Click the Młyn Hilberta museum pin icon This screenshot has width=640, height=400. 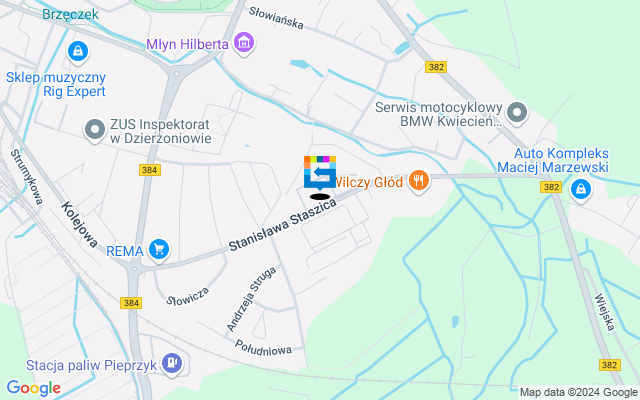[x=244, y=43]
